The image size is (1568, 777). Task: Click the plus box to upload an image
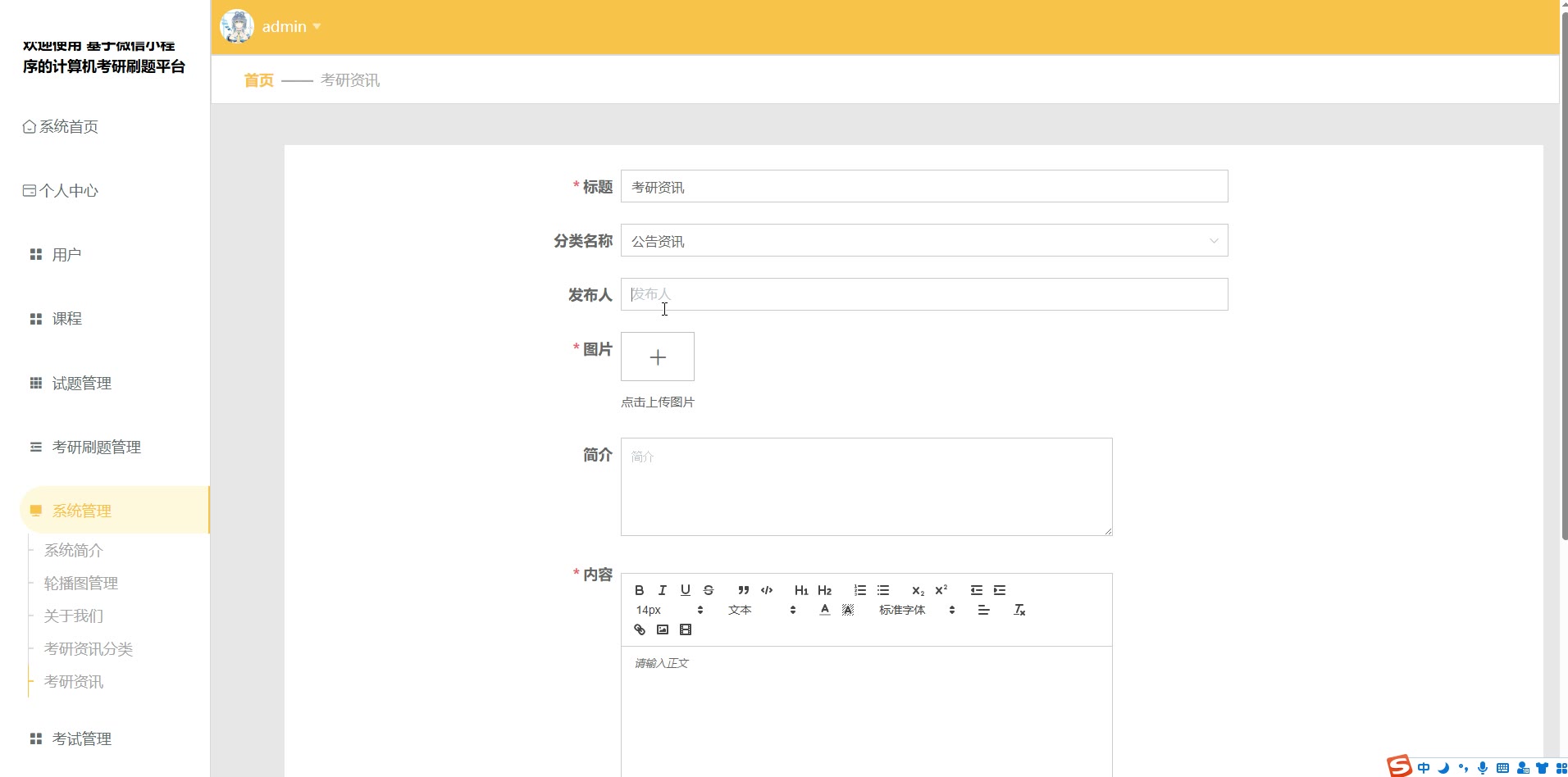pos(658,357)
